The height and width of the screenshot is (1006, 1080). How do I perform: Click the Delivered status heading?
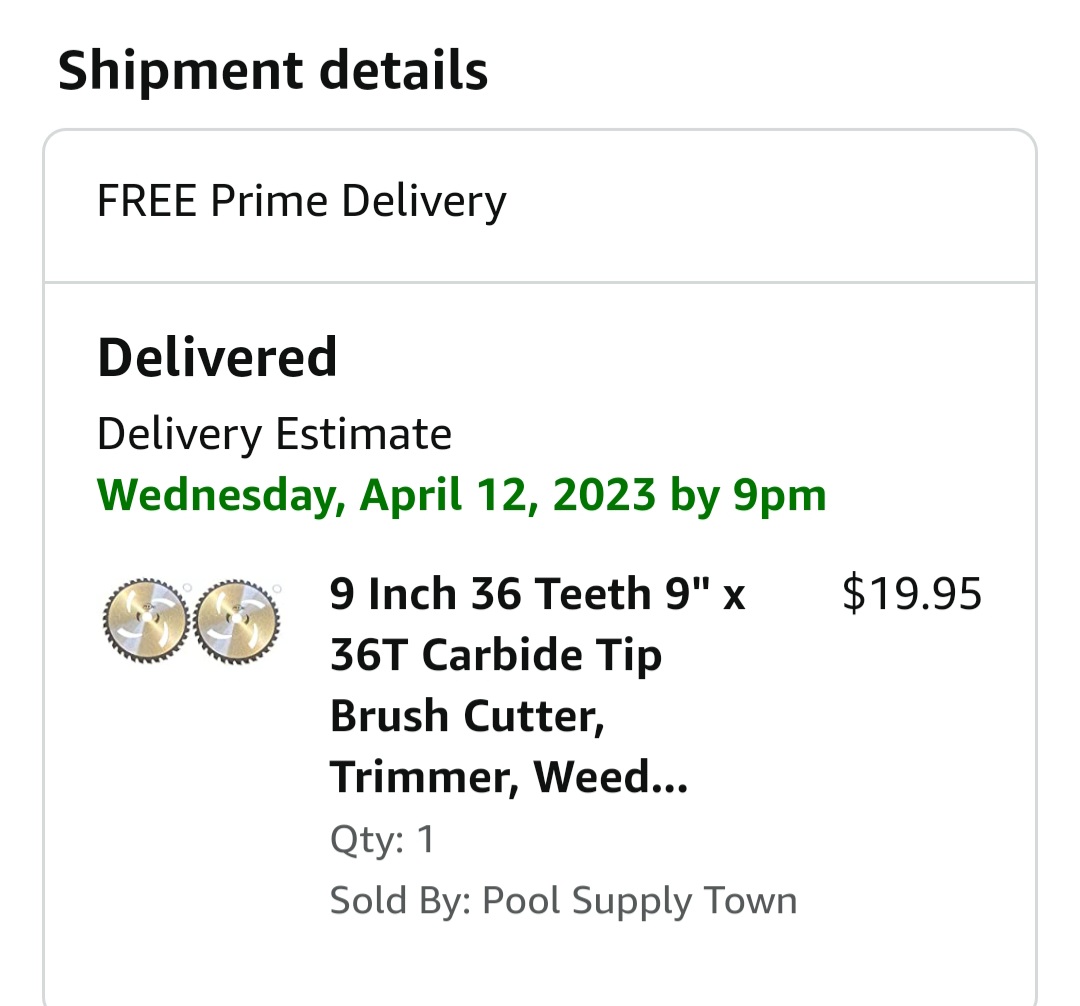click(217, 357)
